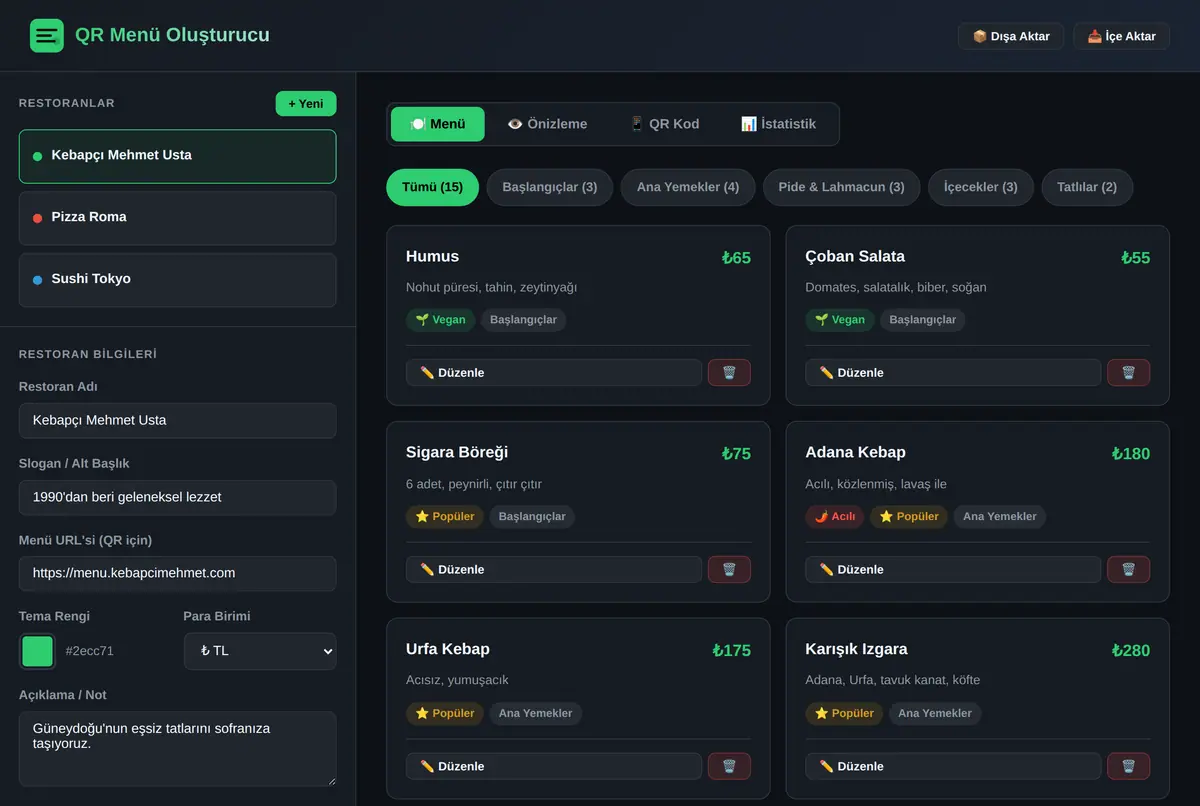Click the Acılı tag on Adana Kebap
This screenshot has width=1200, height=806.
point(835,517)
